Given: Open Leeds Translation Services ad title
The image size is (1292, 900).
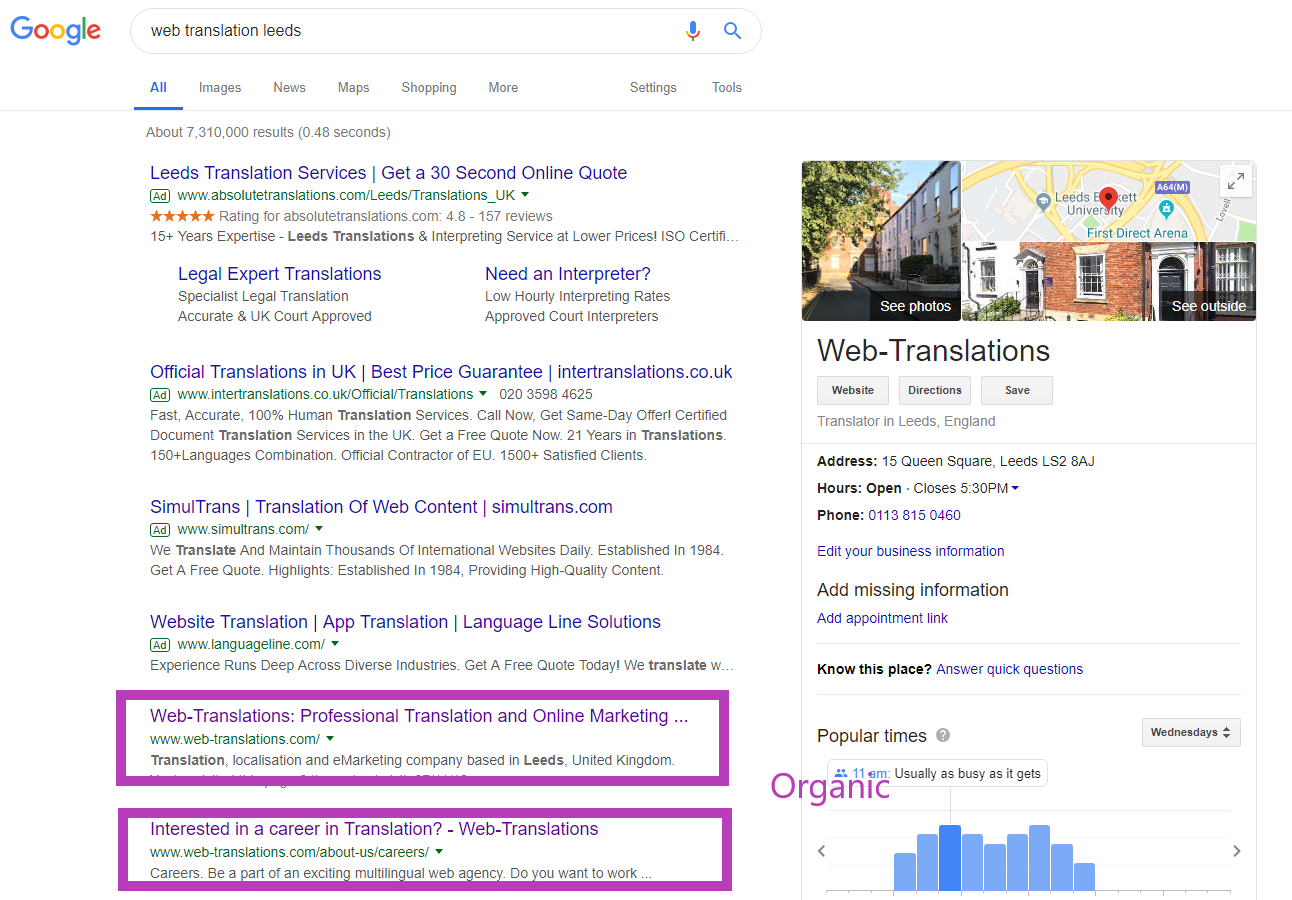Looking at the screenshot, I should [388, 173].
